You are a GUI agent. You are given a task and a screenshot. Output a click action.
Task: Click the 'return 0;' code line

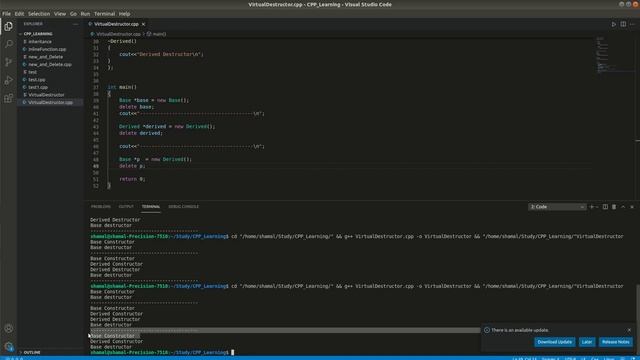132,179
